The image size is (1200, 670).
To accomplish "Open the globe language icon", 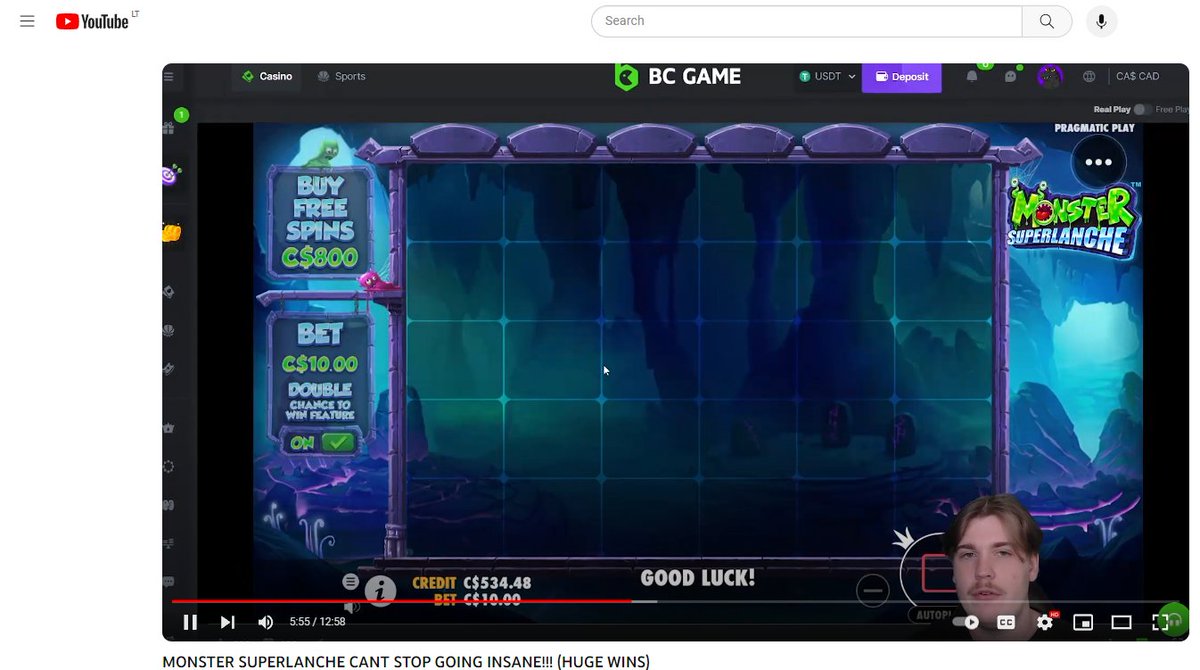I will [1089, 76].
